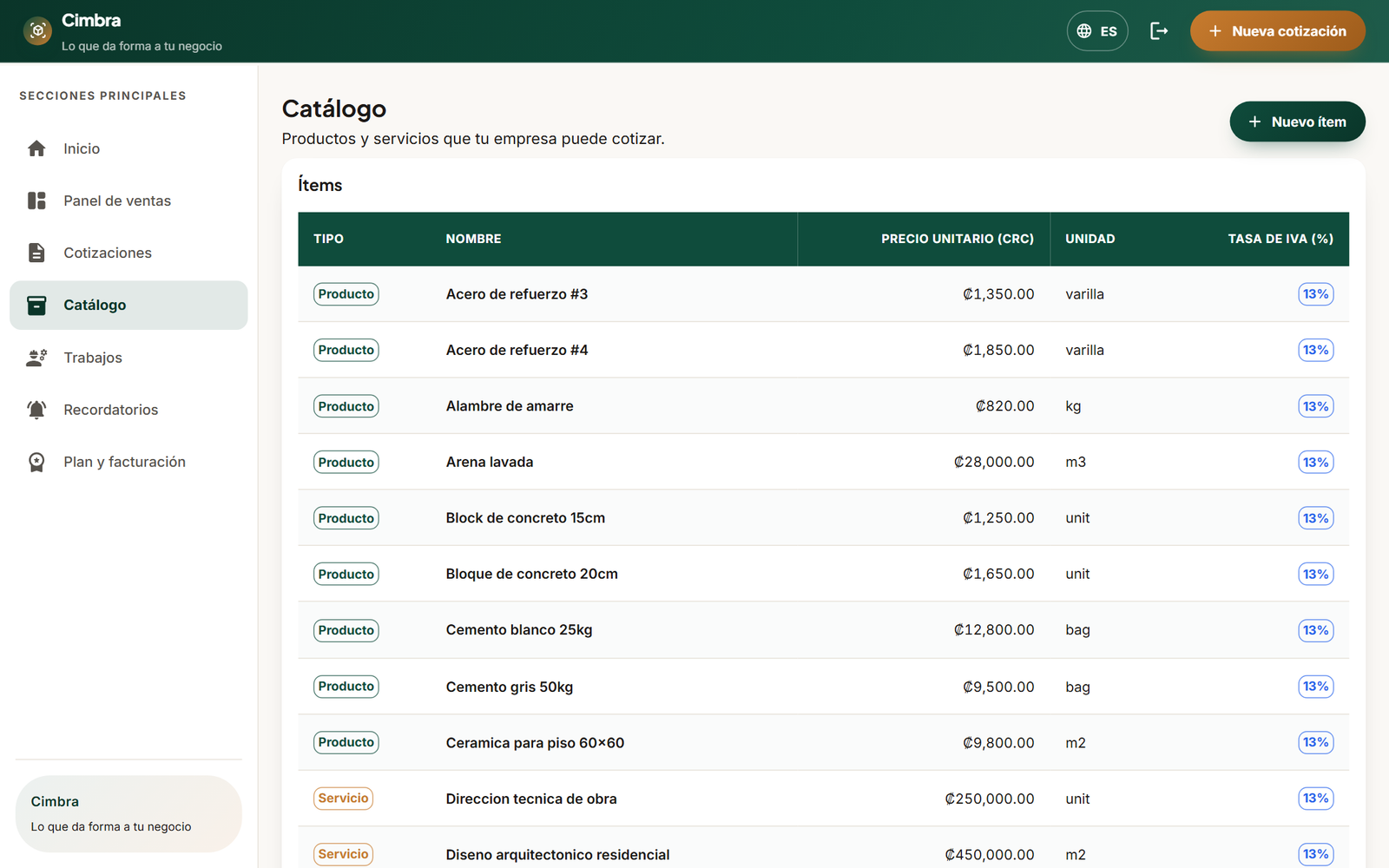Image resolution: width=1389 pixels, height=868 pixels.
Task: Open Cotizaciones in sidebar
Action: click(128, 253)
